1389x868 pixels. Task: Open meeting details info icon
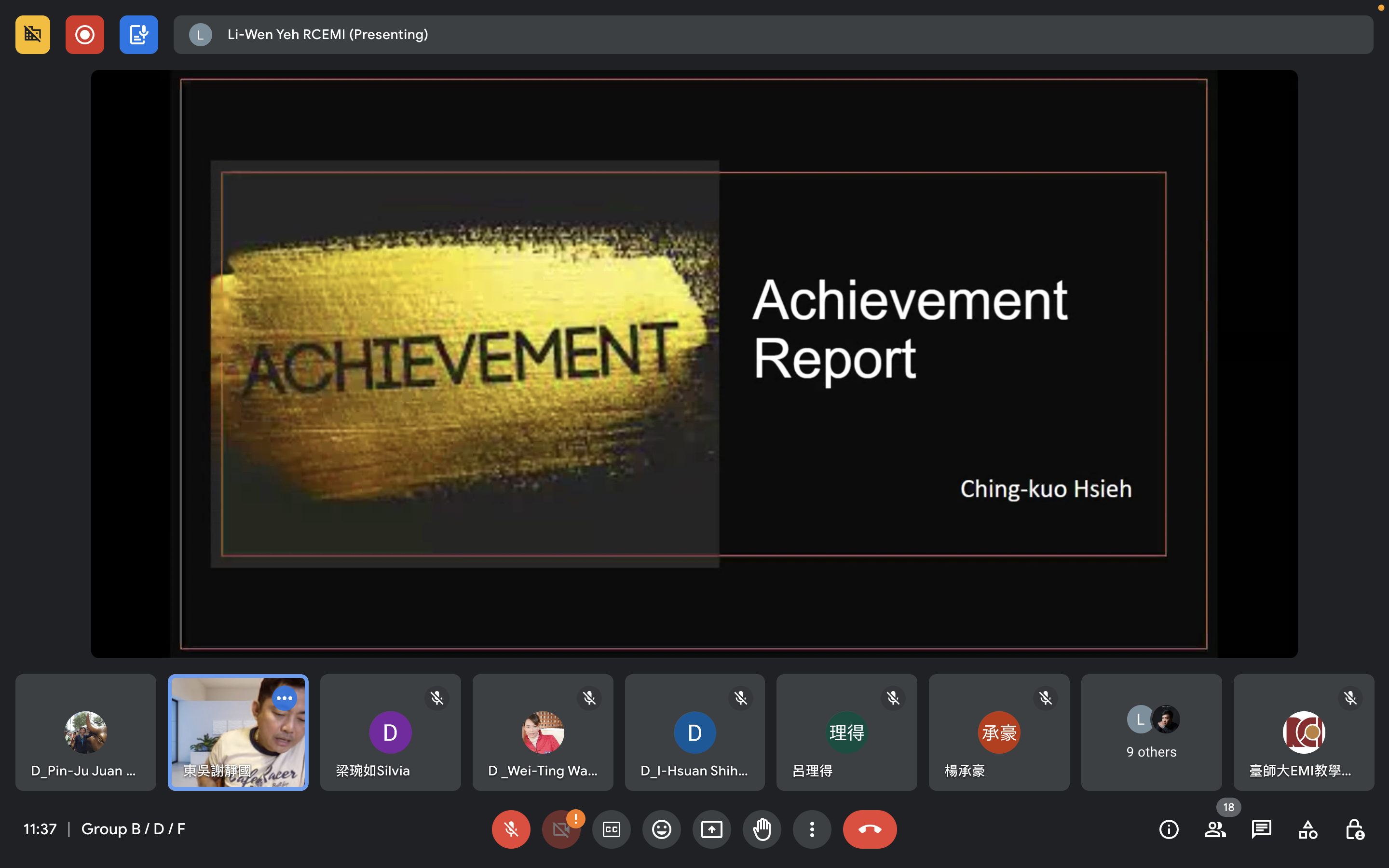coord(1169,829)
